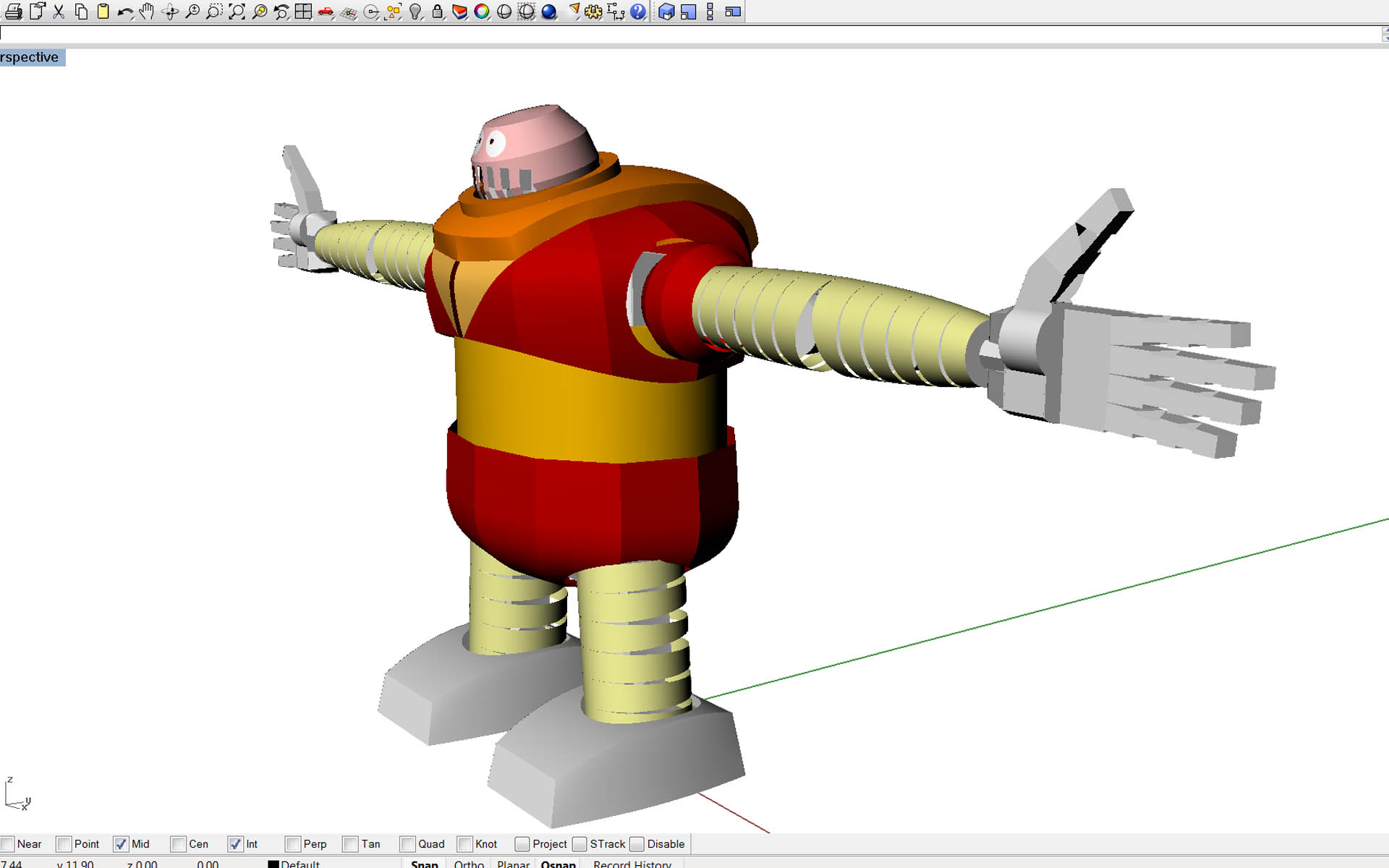
Task: Open Help with the blue question mark
Action: pyautogui.click(x=638, y=12)
